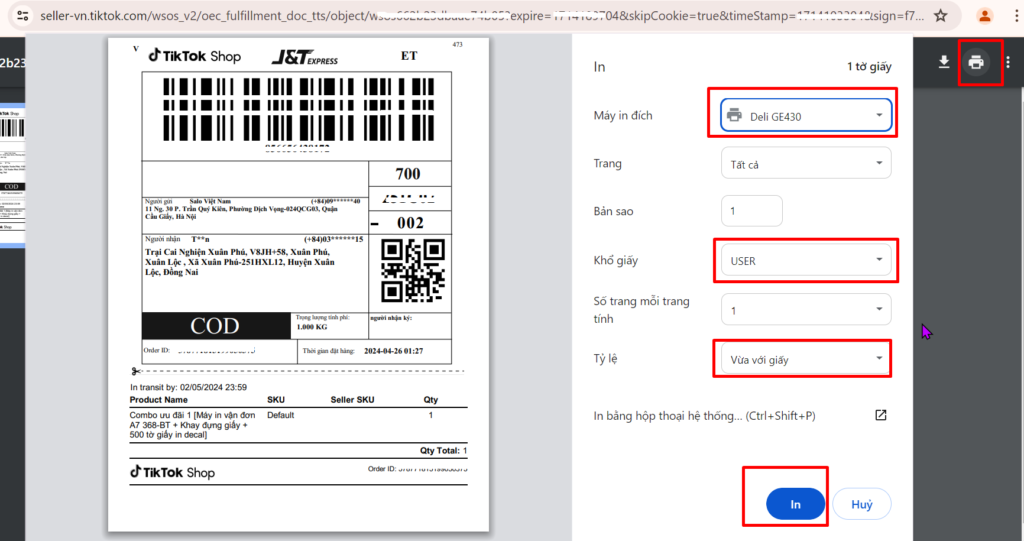1024x541 pixels.
Task: Open the Máy in đích printer dropdown
Action: pyautogui.click(x=805, y=116)
